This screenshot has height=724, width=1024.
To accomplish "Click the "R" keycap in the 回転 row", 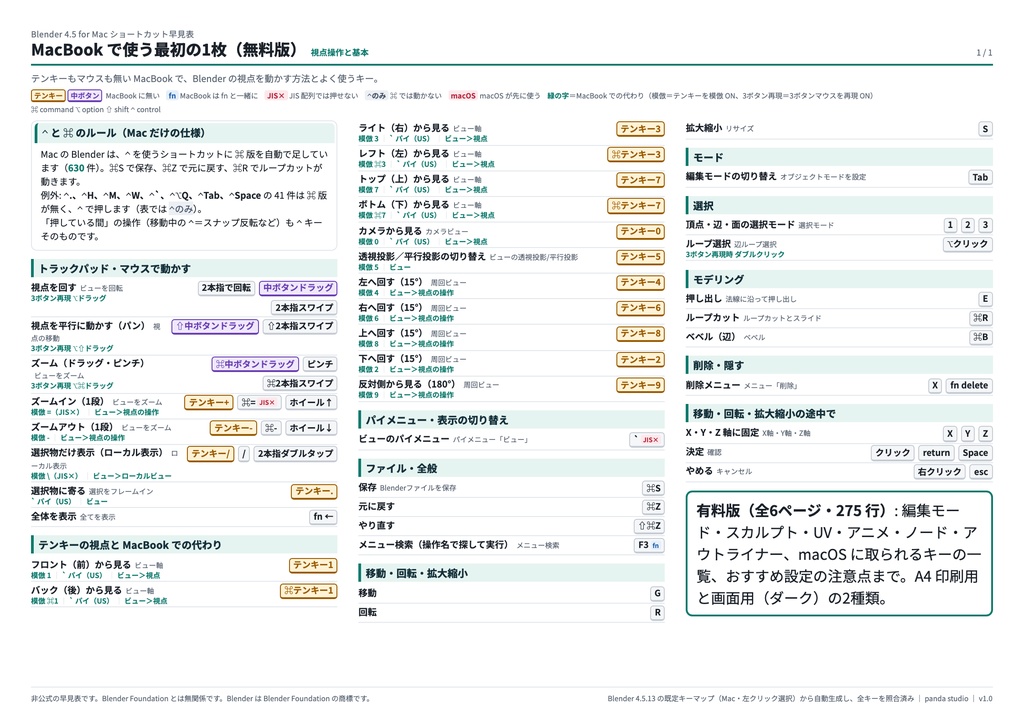I will click(x=658, y=612).
